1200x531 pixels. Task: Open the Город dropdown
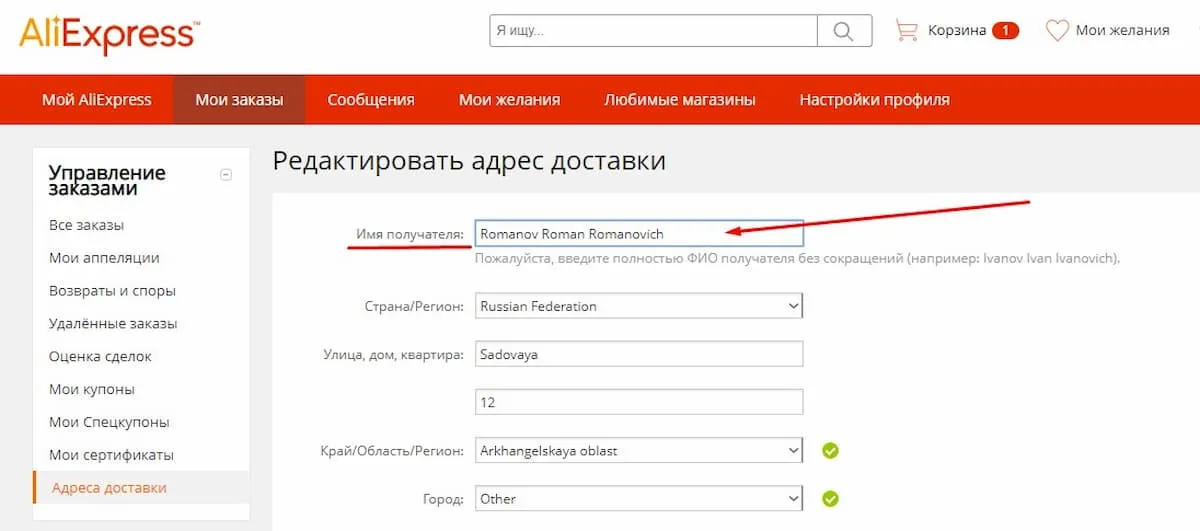638,499
